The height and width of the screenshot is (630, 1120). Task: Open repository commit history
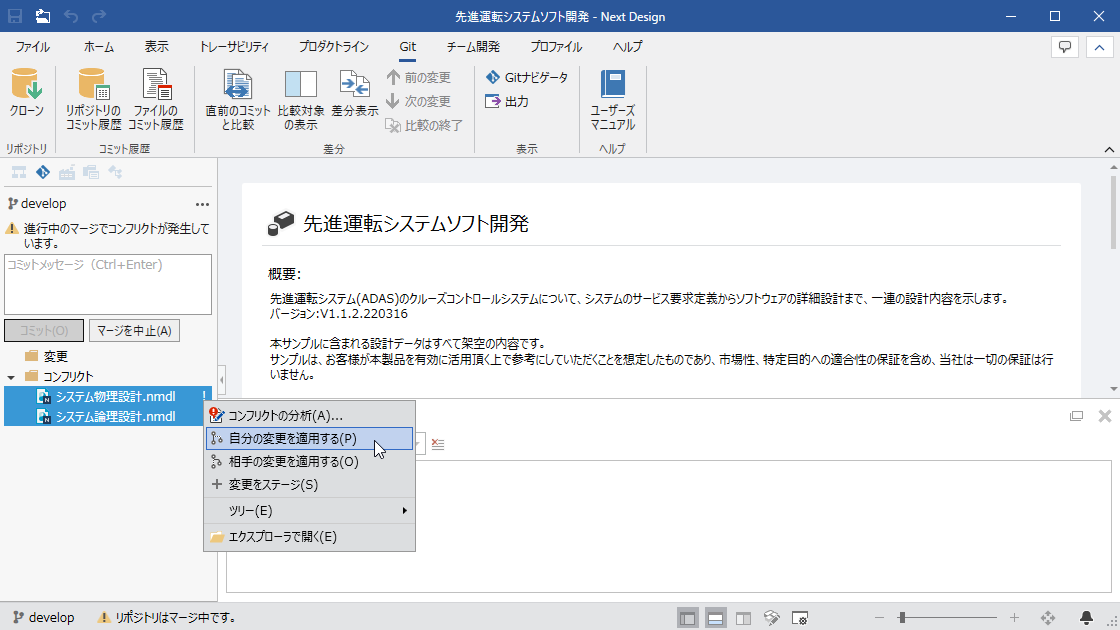(94, 99)
